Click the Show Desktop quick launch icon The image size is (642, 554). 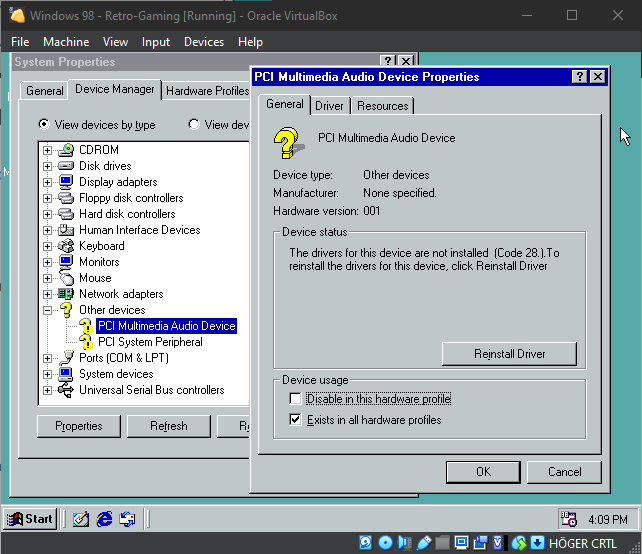tap(81, 519)
